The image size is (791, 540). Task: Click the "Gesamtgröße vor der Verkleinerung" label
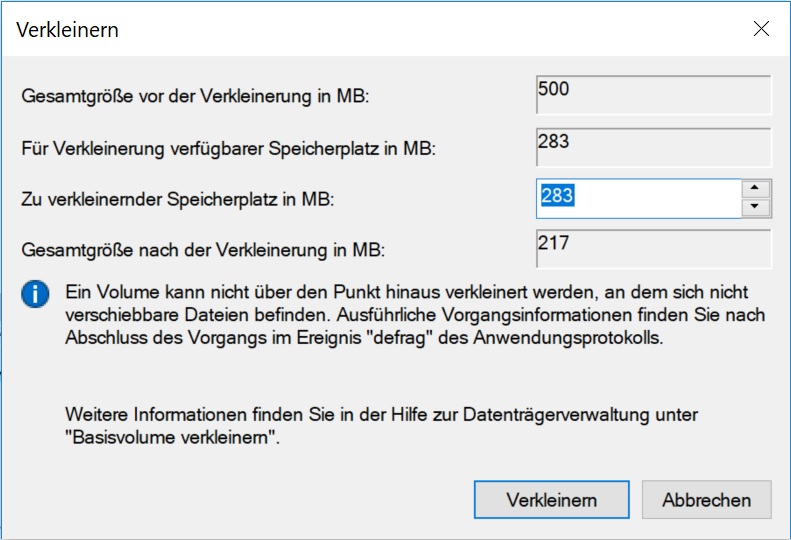click(196, 97)
